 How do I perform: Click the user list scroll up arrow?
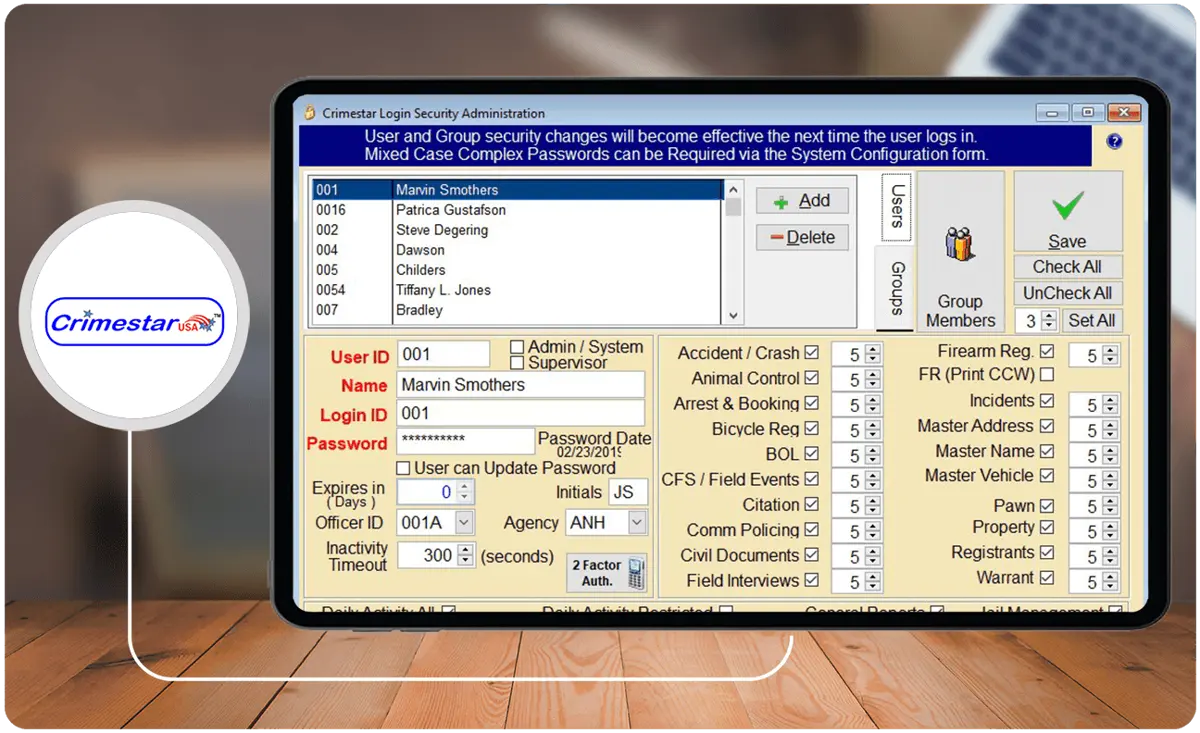[734, 189]
